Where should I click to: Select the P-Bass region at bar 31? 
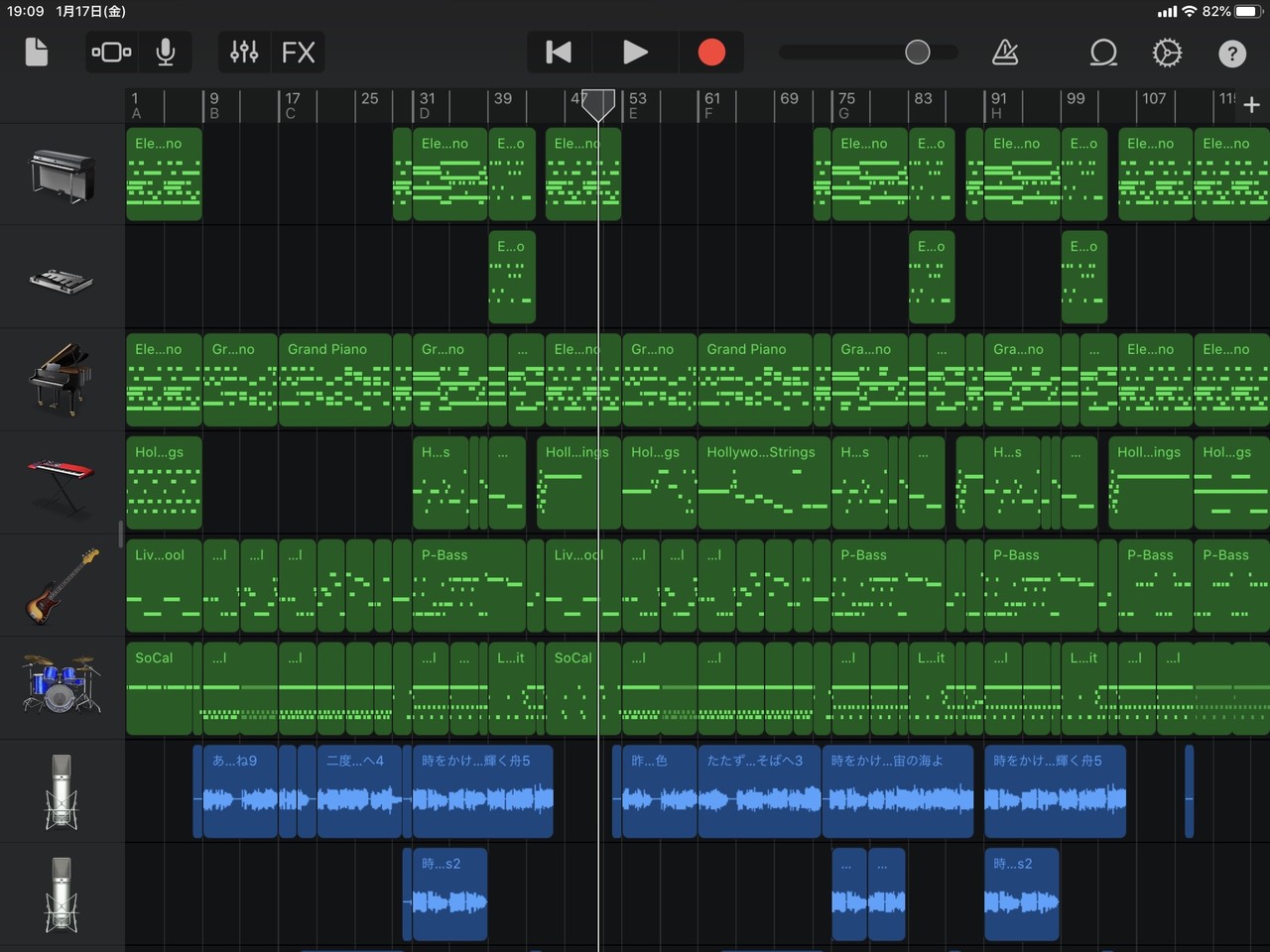(x=469, y=585)
